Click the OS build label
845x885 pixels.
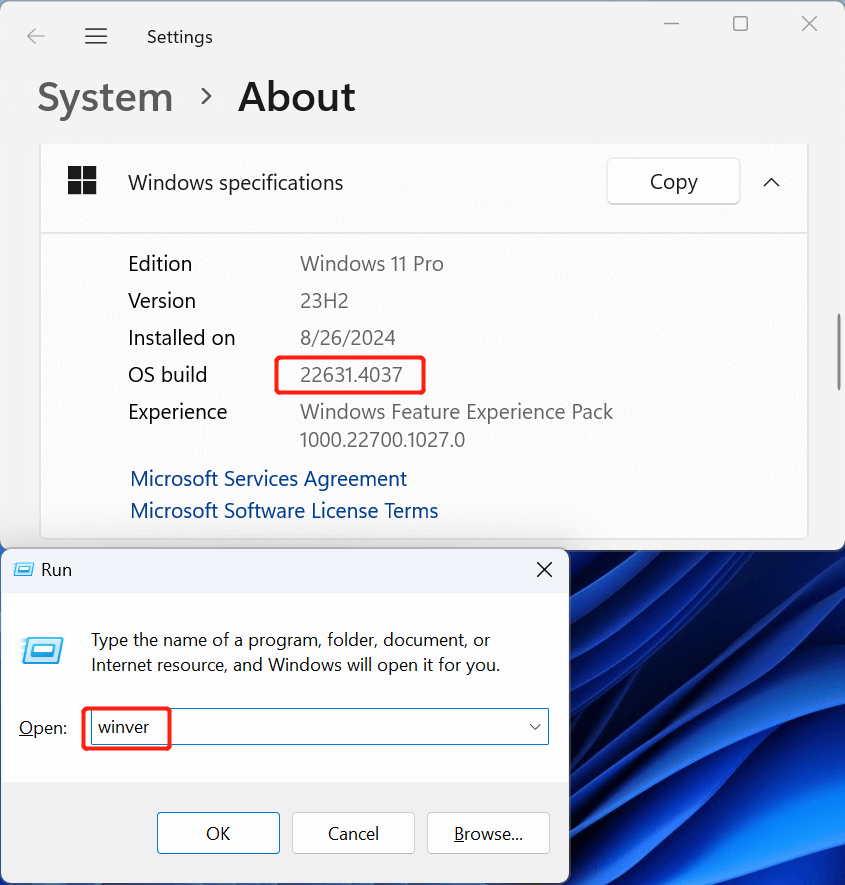tap(168, 375)
